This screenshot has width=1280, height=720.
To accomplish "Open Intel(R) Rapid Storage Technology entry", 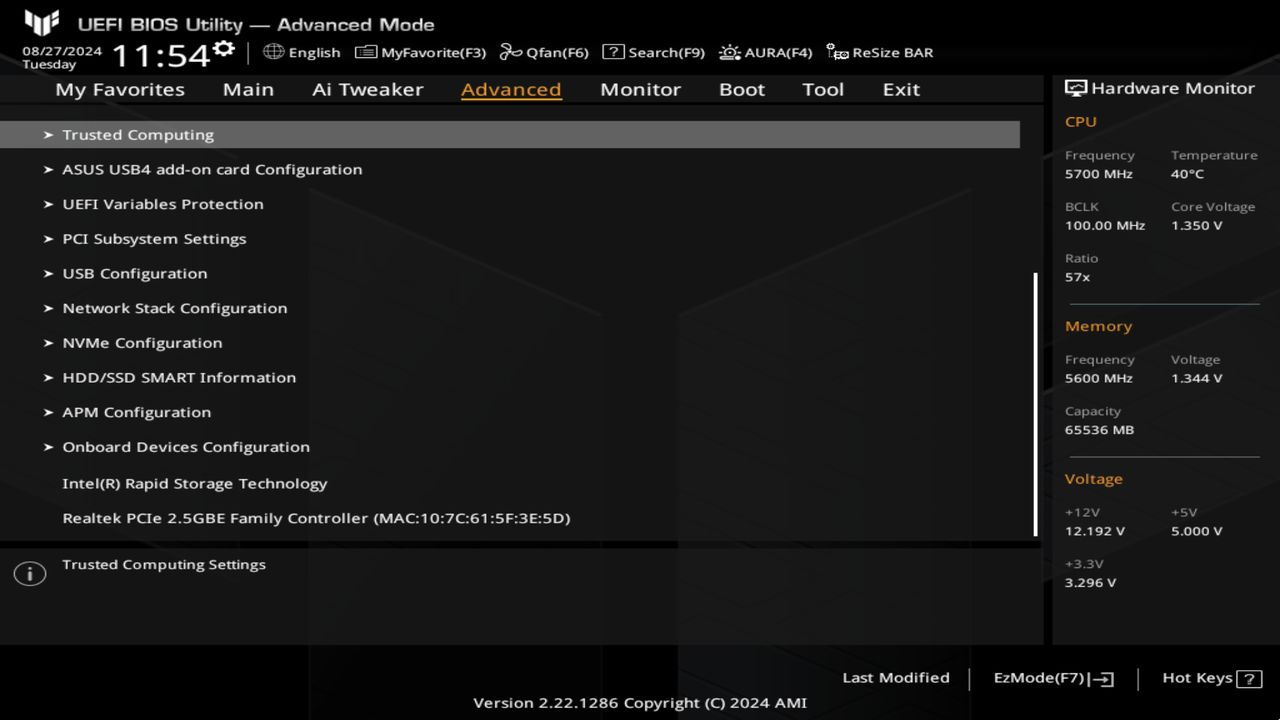I will [x=195, y=484].
